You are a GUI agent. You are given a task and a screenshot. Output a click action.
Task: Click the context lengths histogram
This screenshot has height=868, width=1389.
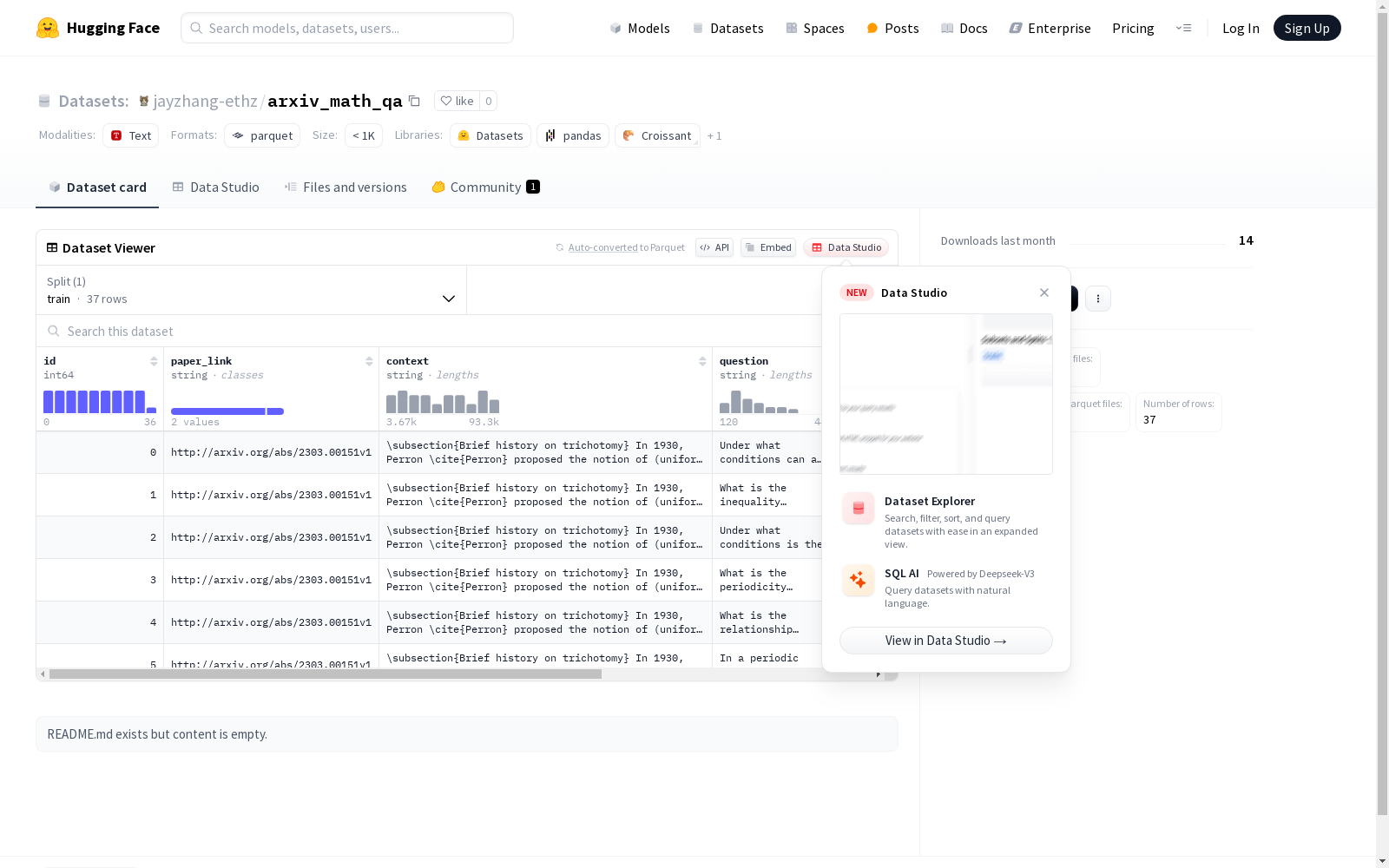click(443, 401)
